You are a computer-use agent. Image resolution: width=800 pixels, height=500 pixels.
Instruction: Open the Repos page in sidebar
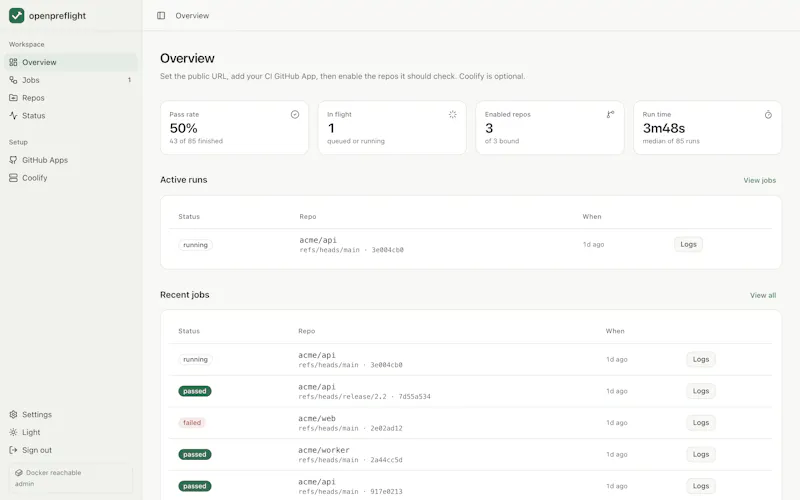(x=71, y=98)
